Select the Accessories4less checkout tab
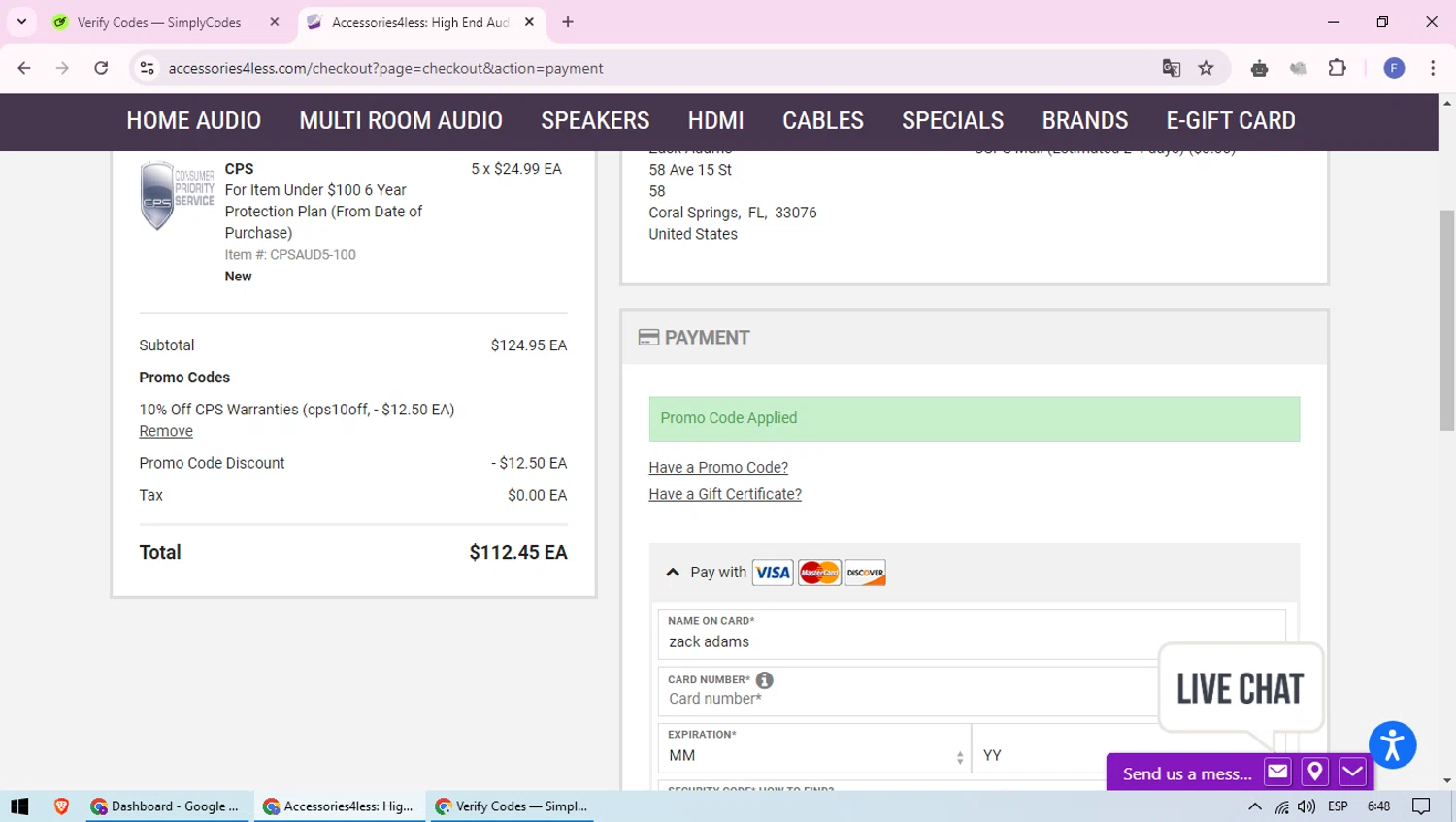 (420, 22)
